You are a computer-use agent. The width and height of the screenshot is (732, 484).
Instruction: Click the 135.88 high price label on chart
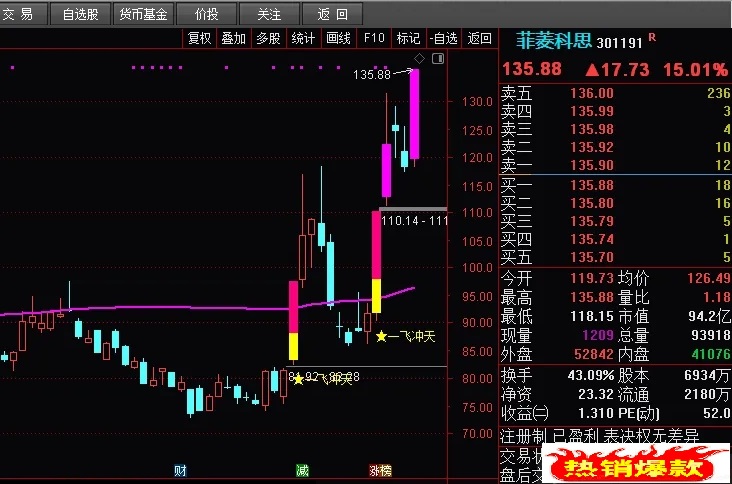coord(372,75)
